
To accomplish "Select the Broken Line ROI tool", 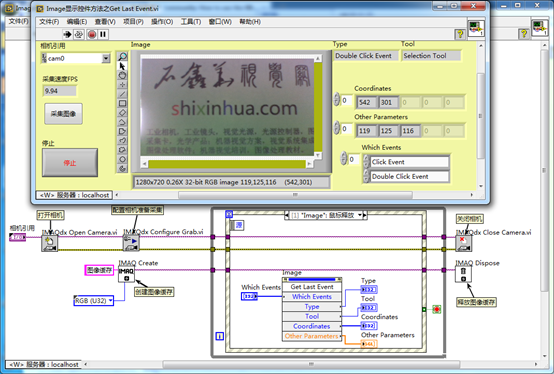I will pyautogui.click(x=122, y=122).
